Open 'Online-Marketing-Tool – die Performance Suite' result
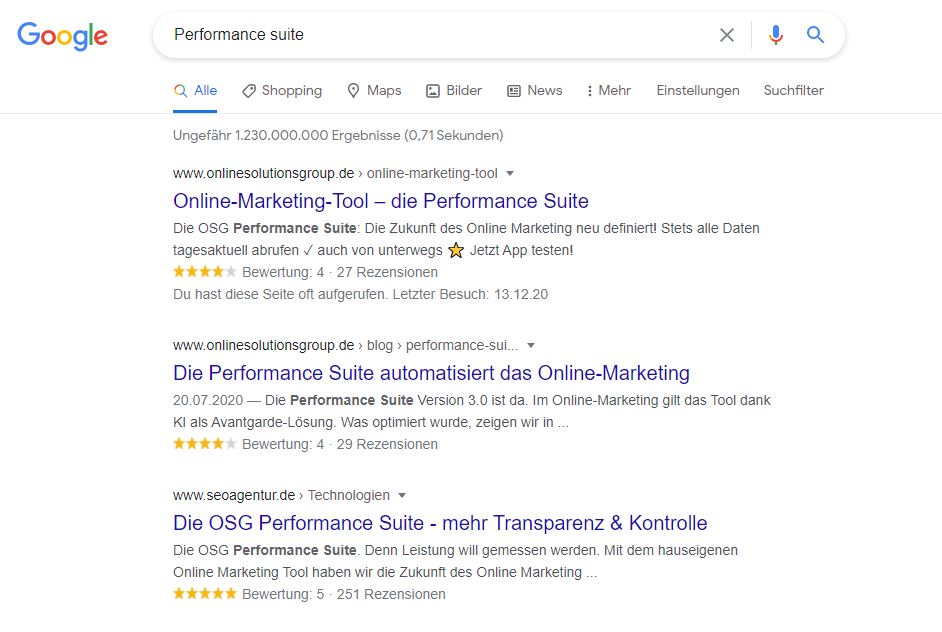Viewport: 942px width, 632px height. point(381,201)
